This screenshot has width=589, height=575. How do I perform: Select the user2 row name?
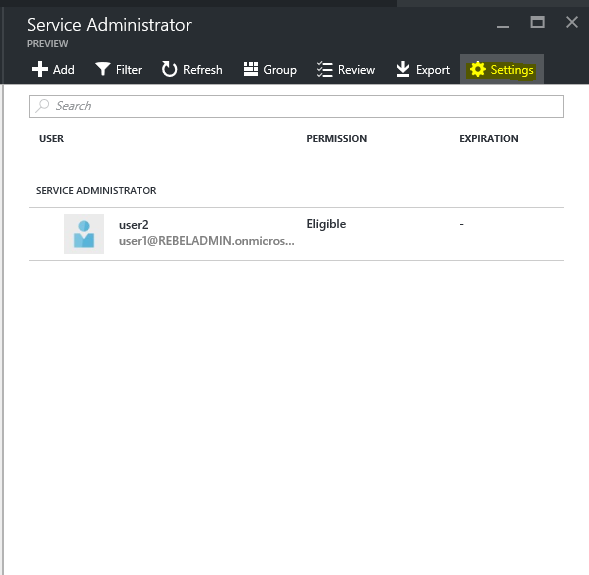pos(134,225)
